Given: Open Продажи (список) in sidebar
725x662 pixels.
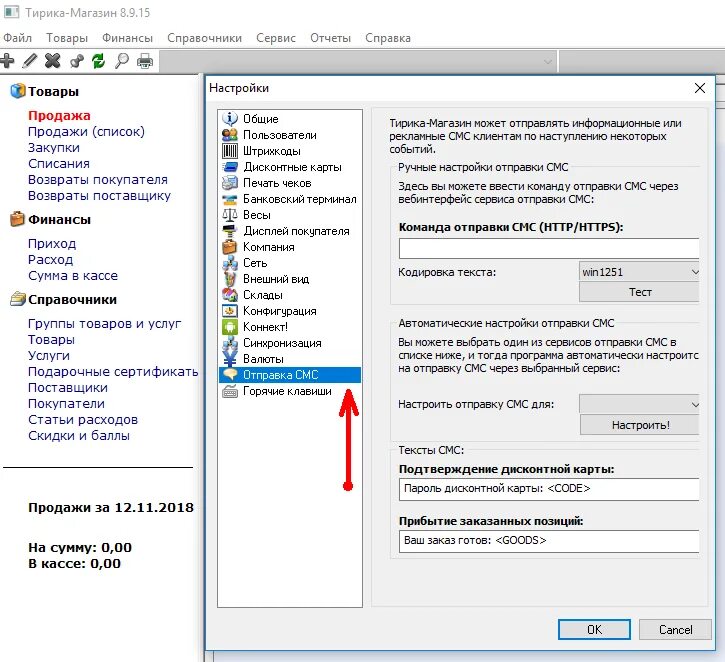Looking at the screenshot, I should 86,132.
